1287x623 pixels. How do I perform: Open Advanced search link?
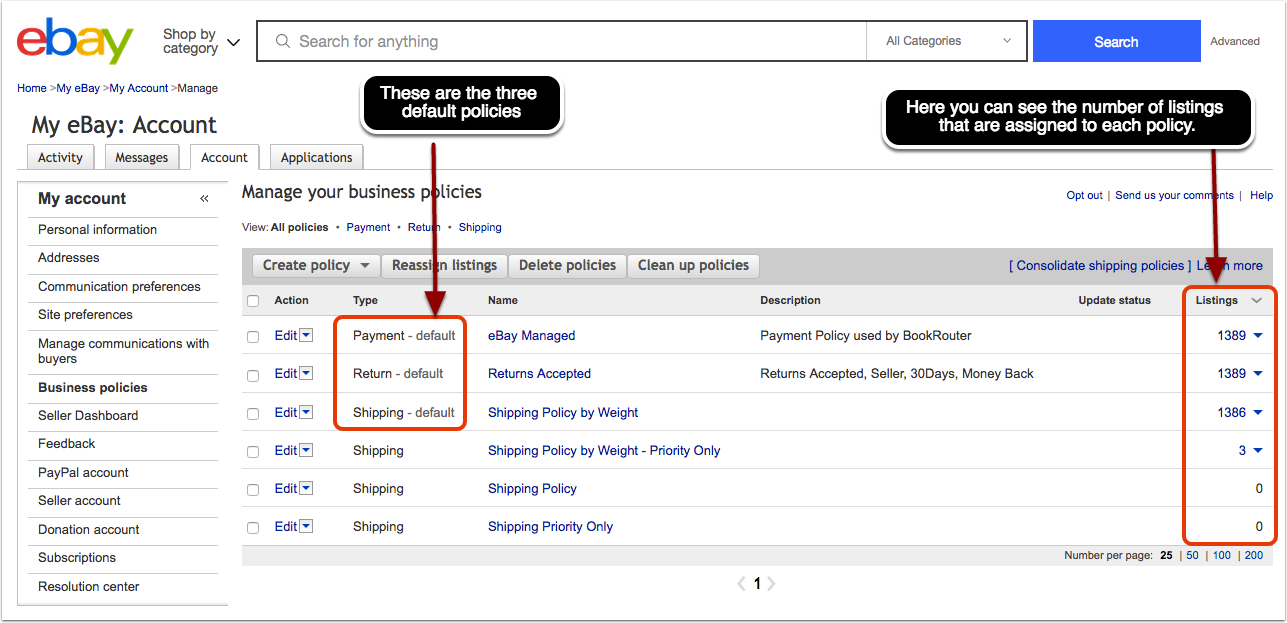coord(1235,41)
